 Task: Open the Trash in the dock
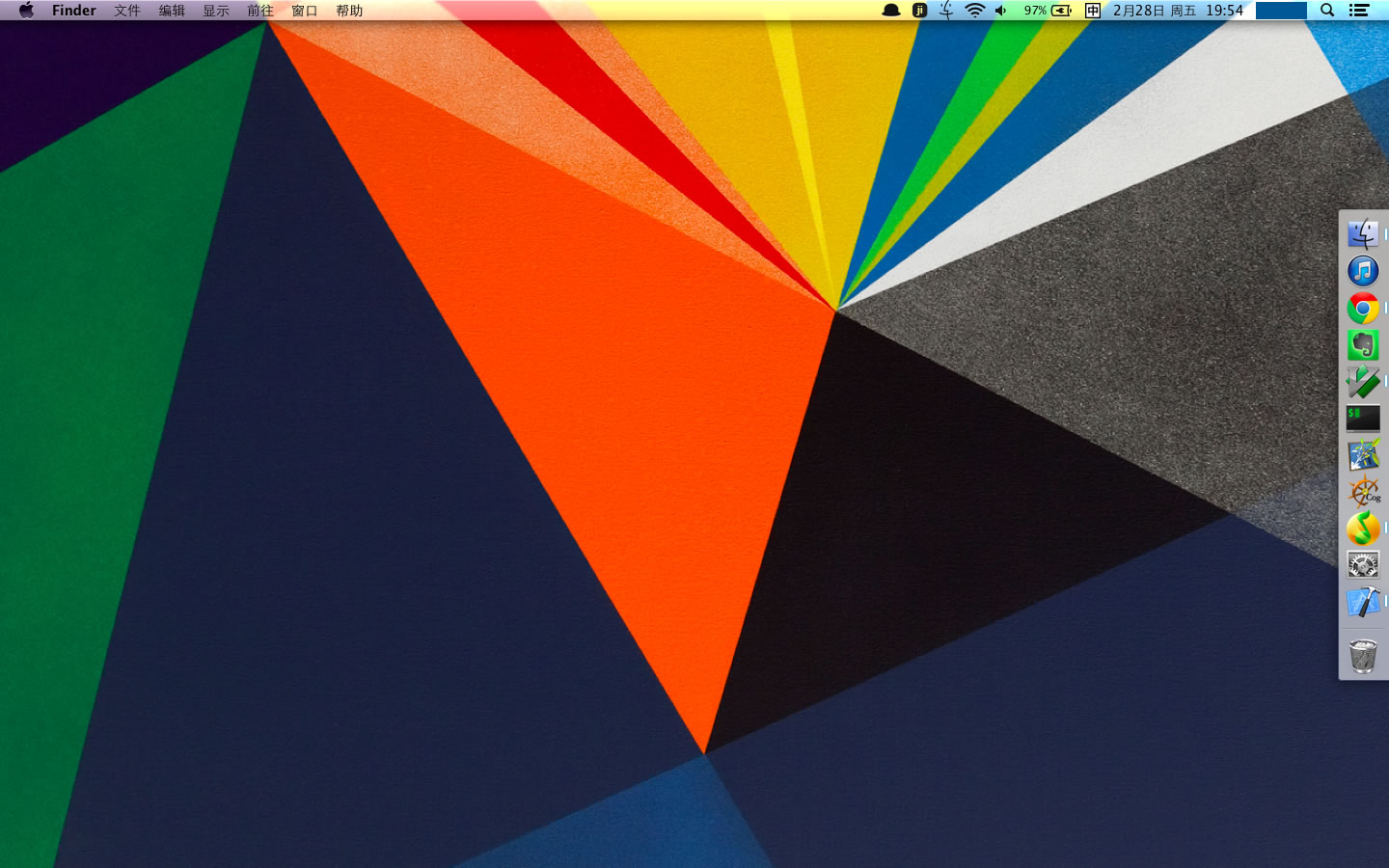point(1363,656)
